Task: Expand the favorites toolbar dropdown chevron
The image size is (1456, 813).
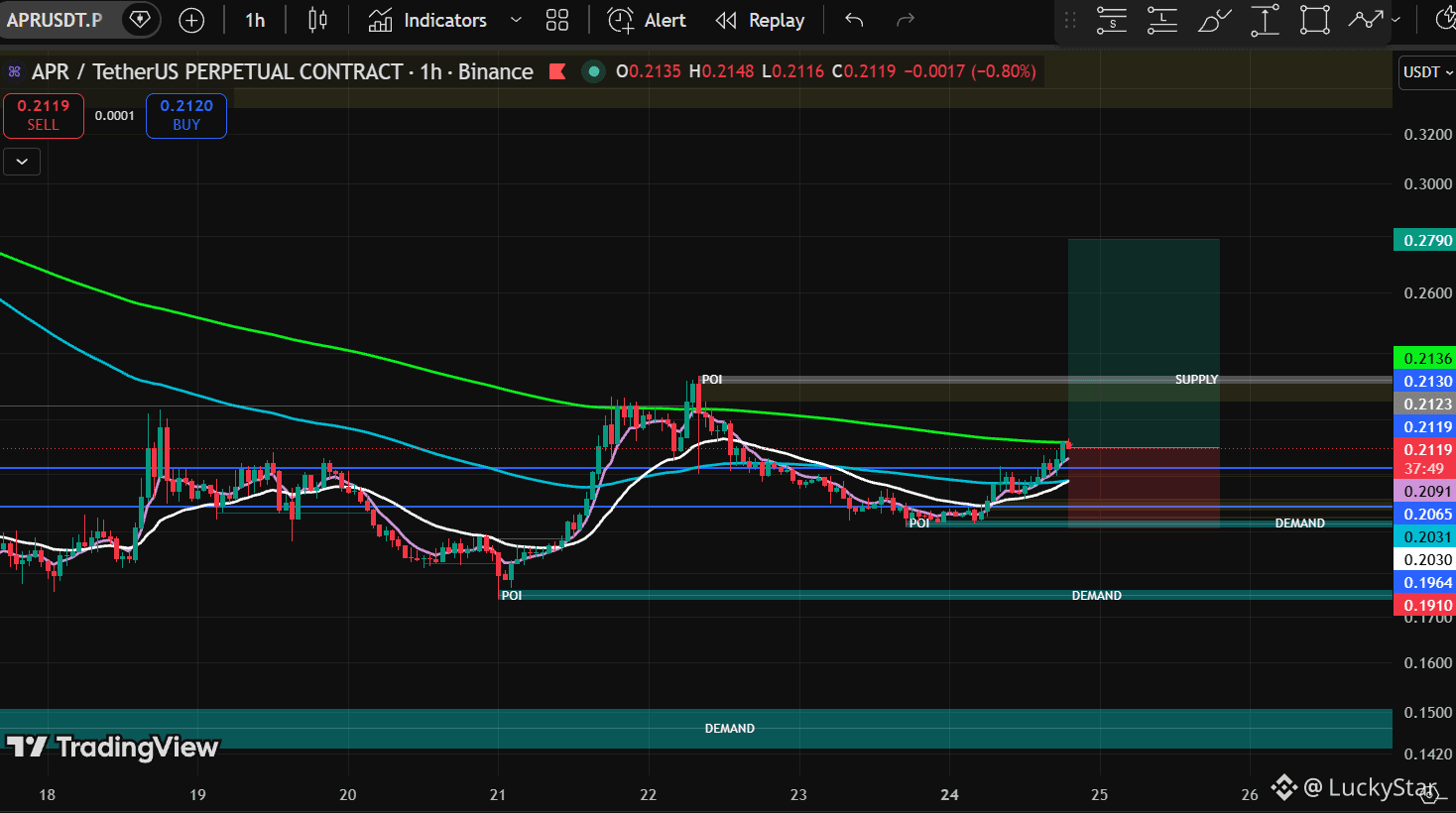Action: pyautogui.click(x=1396, y=20)
